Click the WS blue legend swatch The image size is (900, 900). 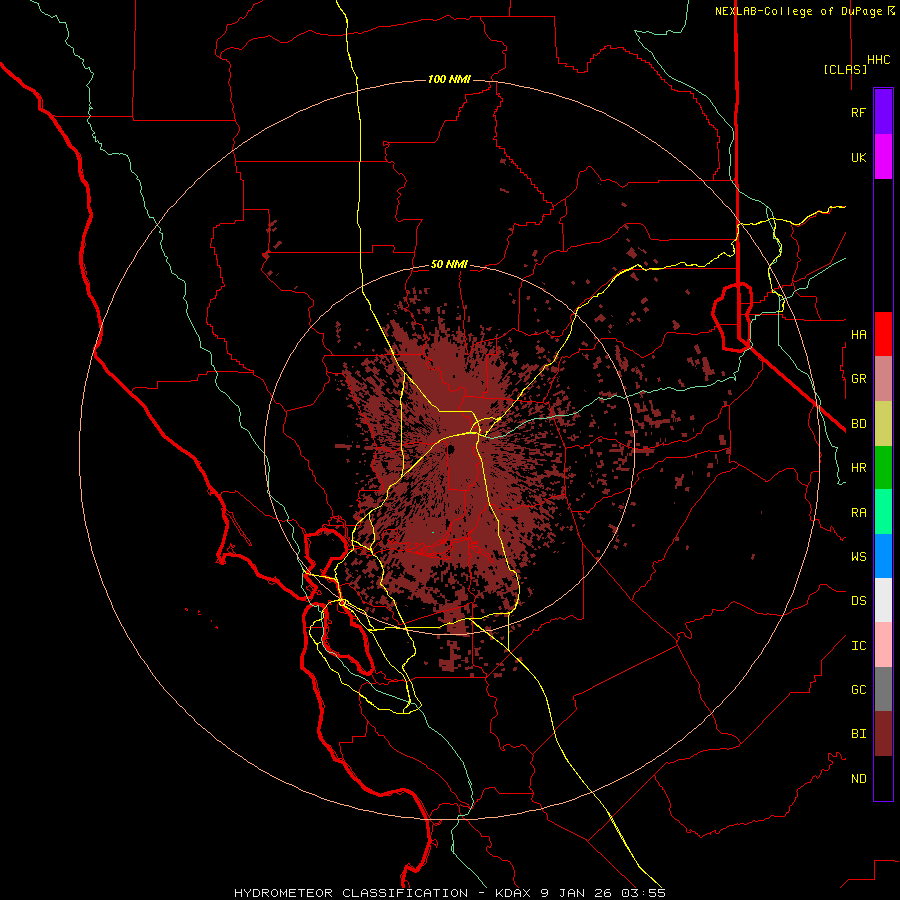[x=883, y=556]
